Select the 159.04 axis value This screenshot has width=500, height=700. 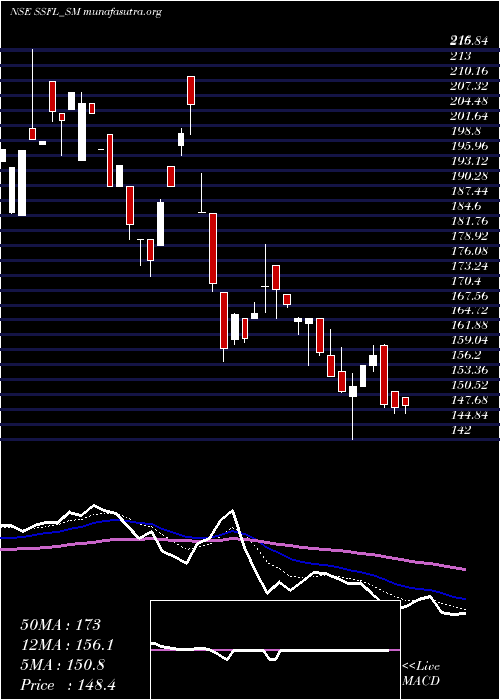(469, 340)
